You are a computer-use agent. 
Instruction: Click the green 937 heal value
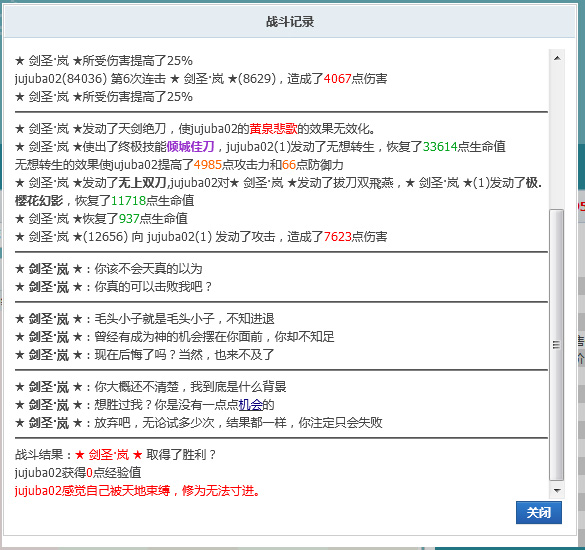click(x=129, y=219)
